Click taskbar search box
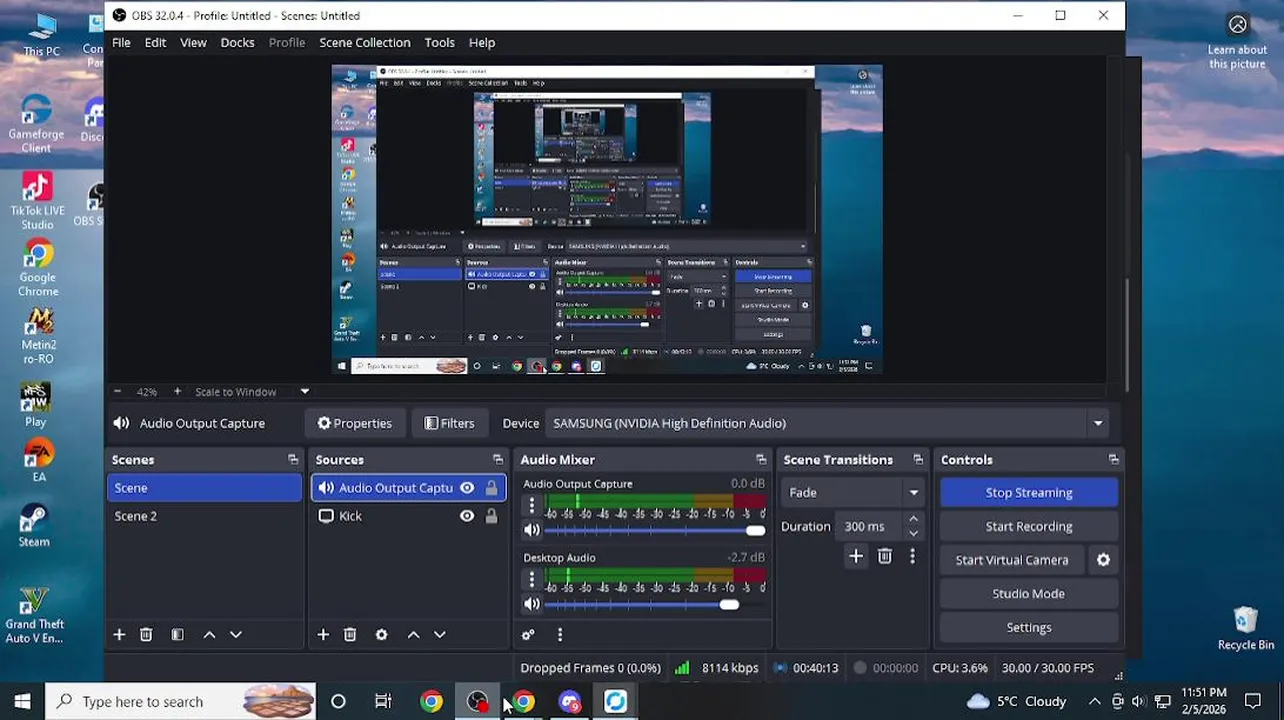This screenshot has height=720, width=1284. tap(180, 701)
